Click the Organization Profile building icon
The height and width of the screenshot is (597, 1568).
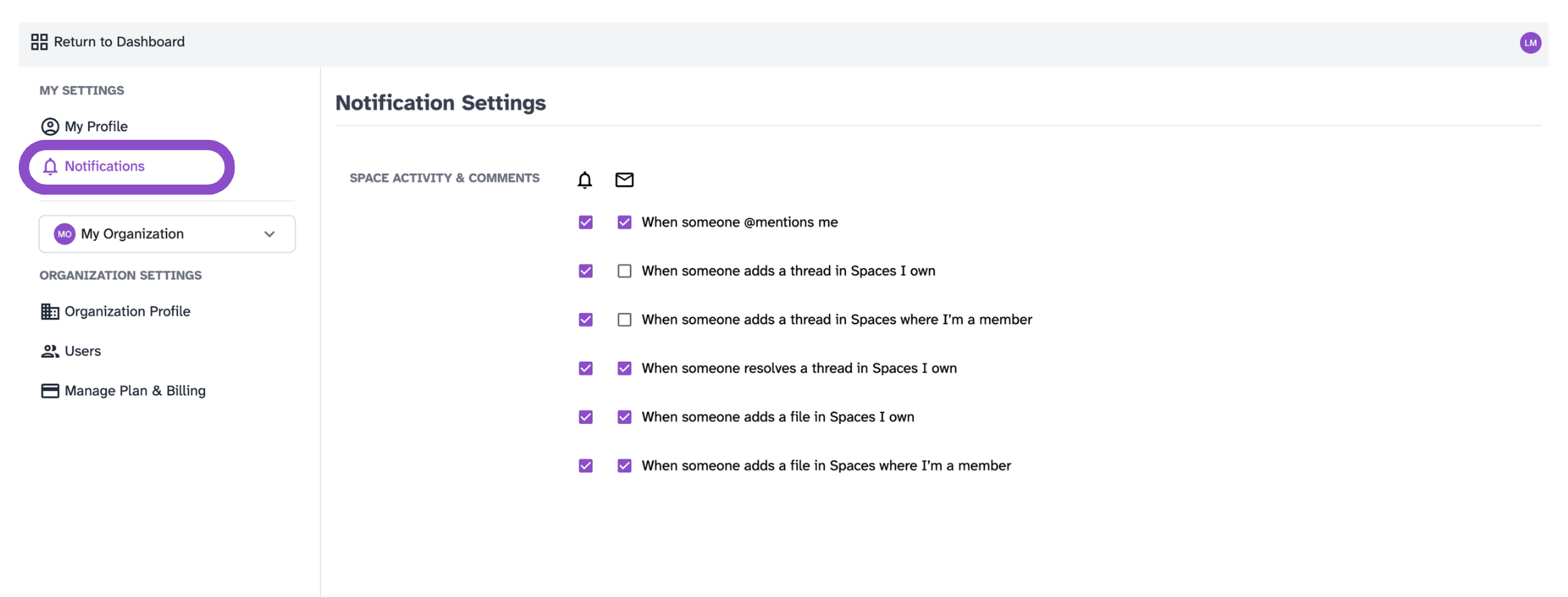(x=50, y=311)
